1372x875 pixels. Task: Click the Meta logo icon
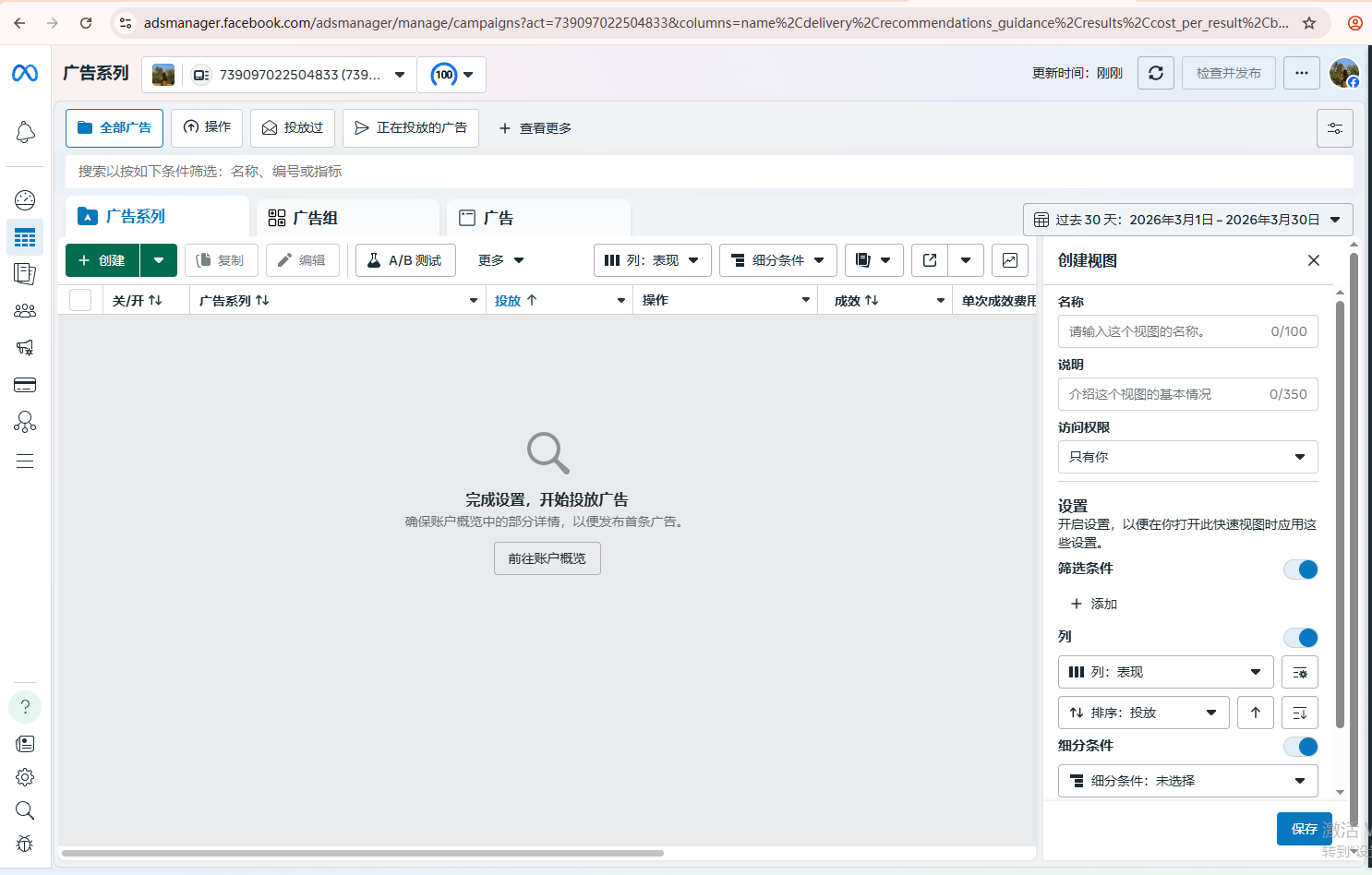pos(25,74)
